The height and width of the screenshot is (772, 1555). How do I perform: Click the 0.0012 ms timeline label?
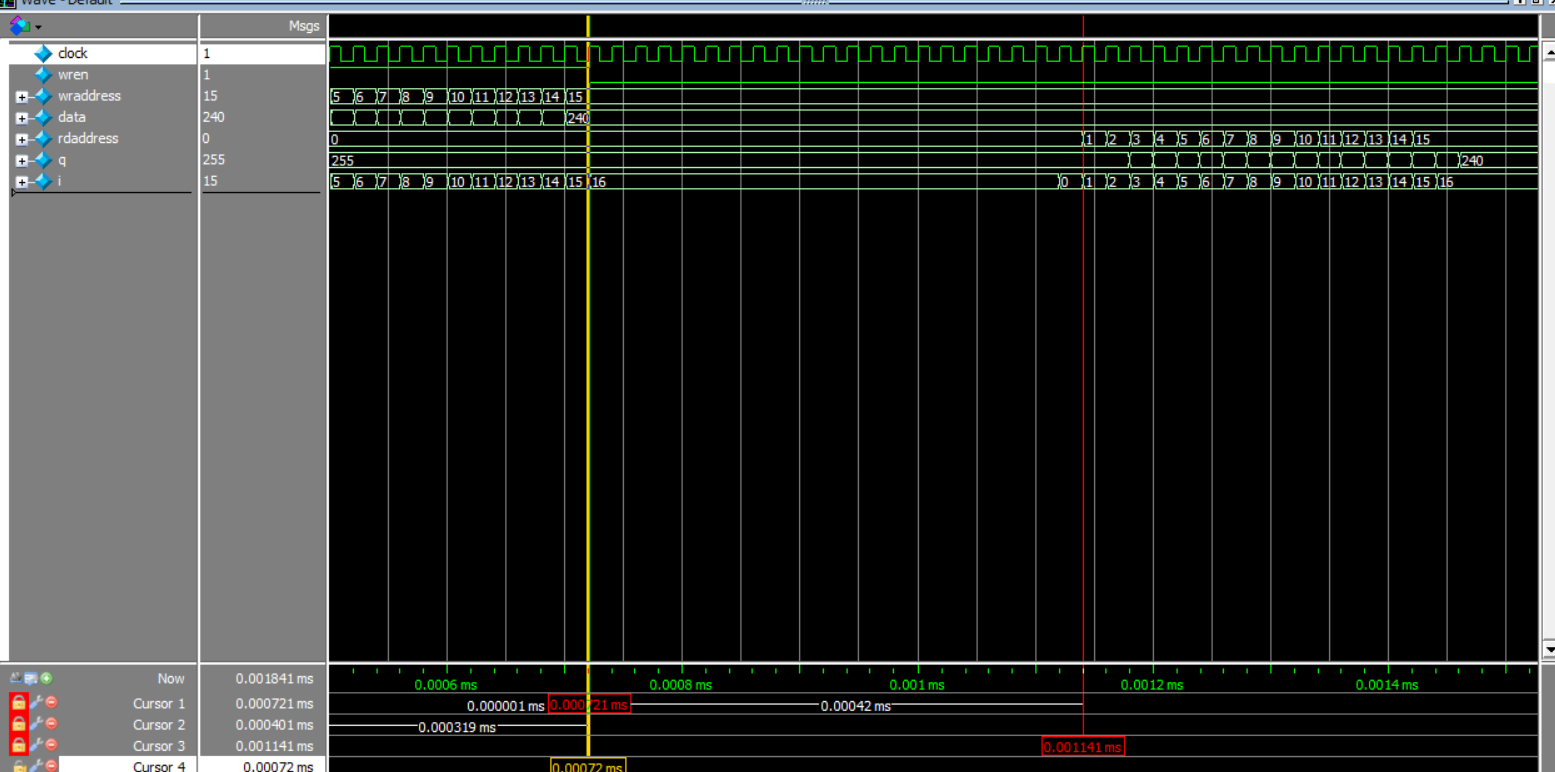point(1152,684)
